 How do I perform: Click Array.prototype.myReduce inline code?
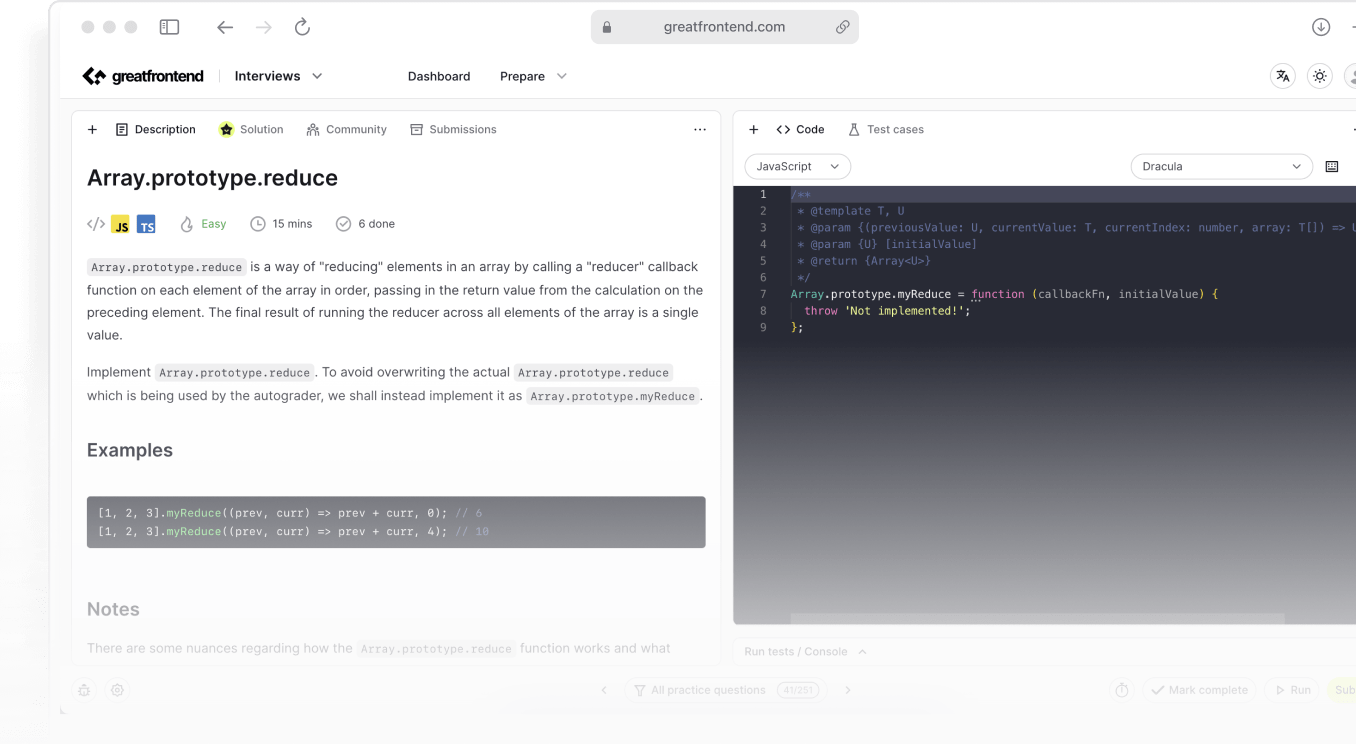click(612, 396)
